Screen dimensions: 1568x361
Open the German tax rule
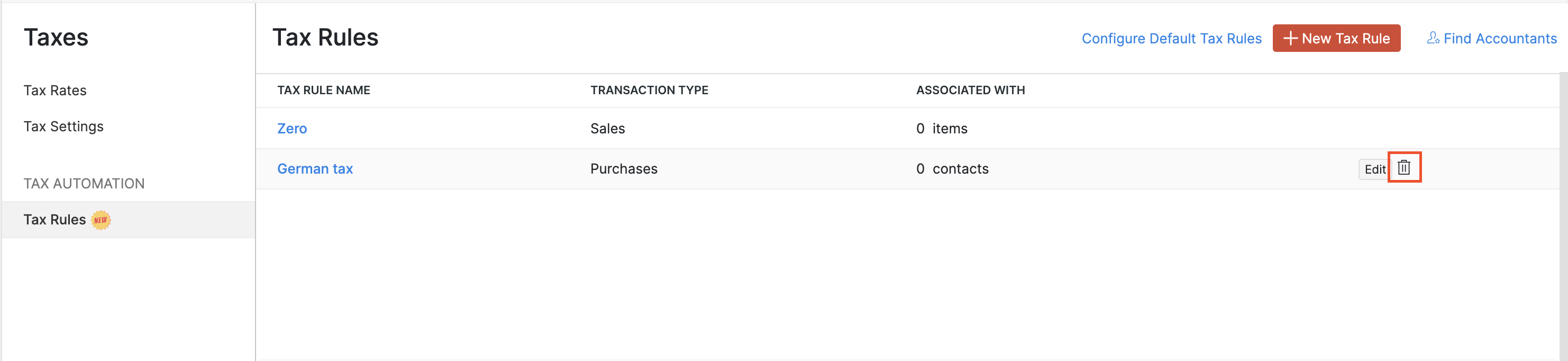point(315,169)
